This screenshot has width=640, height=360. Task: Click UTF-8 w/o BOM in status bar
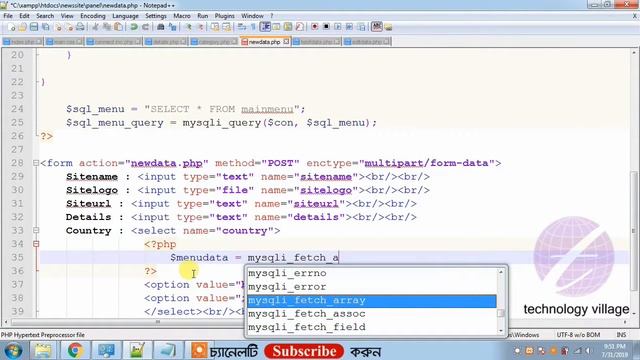(578, 335)
